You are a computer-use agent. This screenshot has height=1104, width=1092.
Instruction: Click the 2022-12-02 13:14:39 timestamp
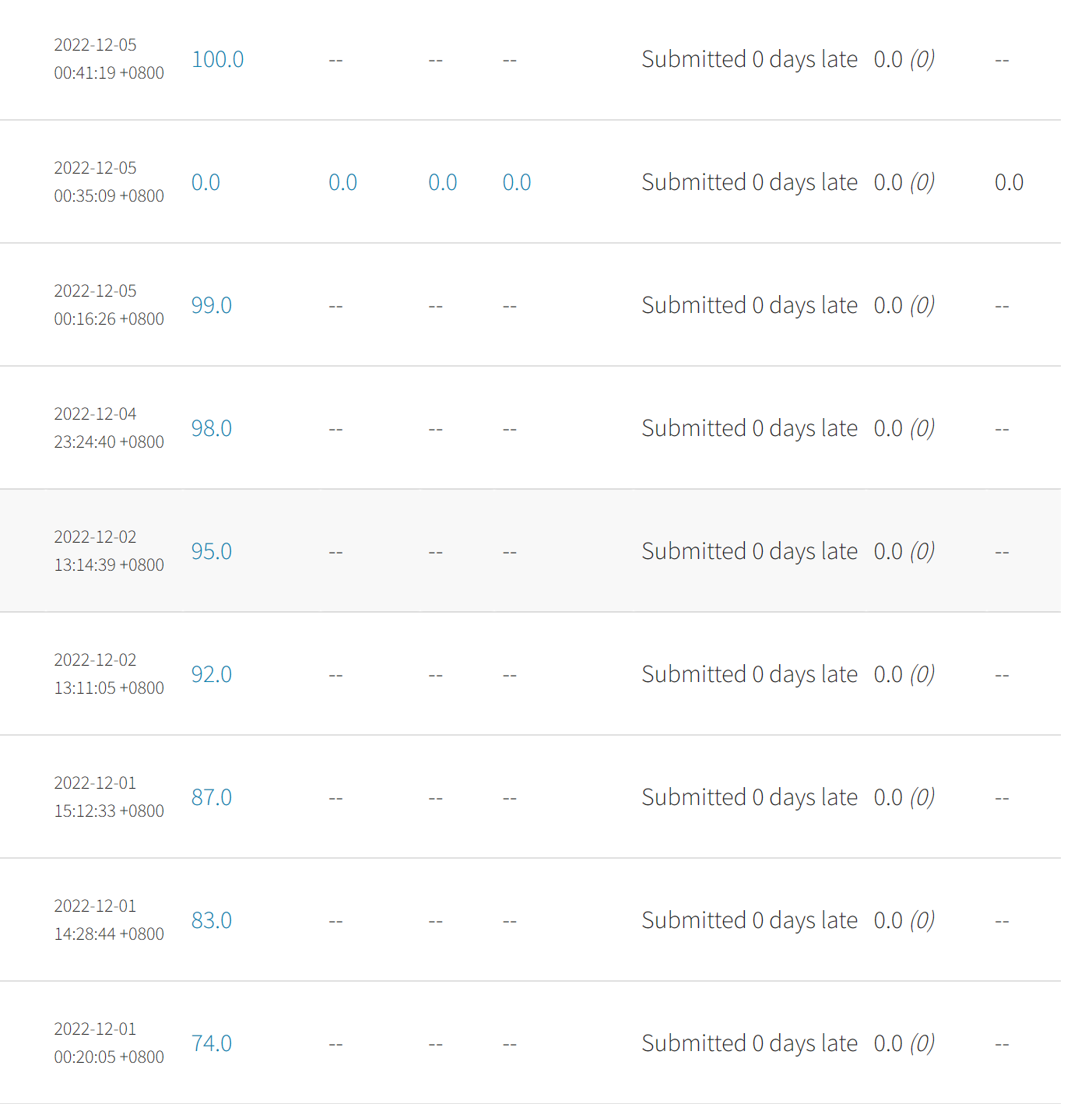108,551
